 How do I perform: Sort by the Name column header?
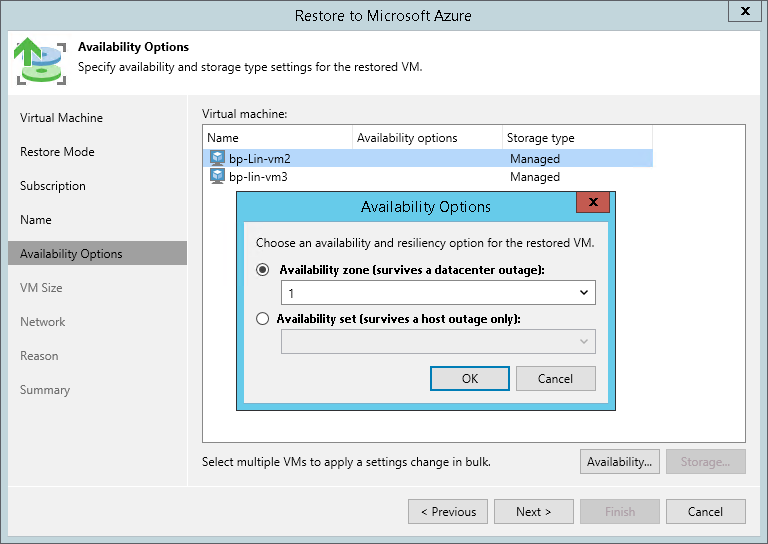point(278,138)
